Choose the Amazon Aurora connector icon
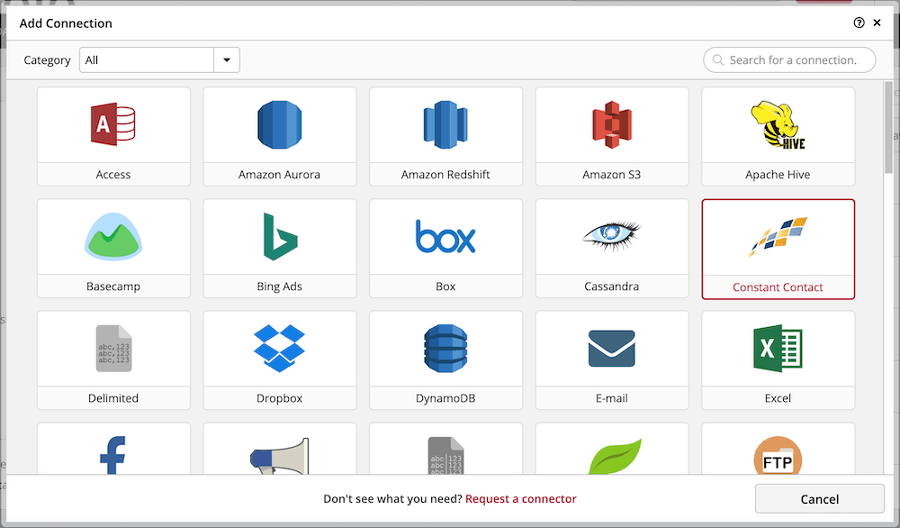900x528 pixels. [280, 125]
